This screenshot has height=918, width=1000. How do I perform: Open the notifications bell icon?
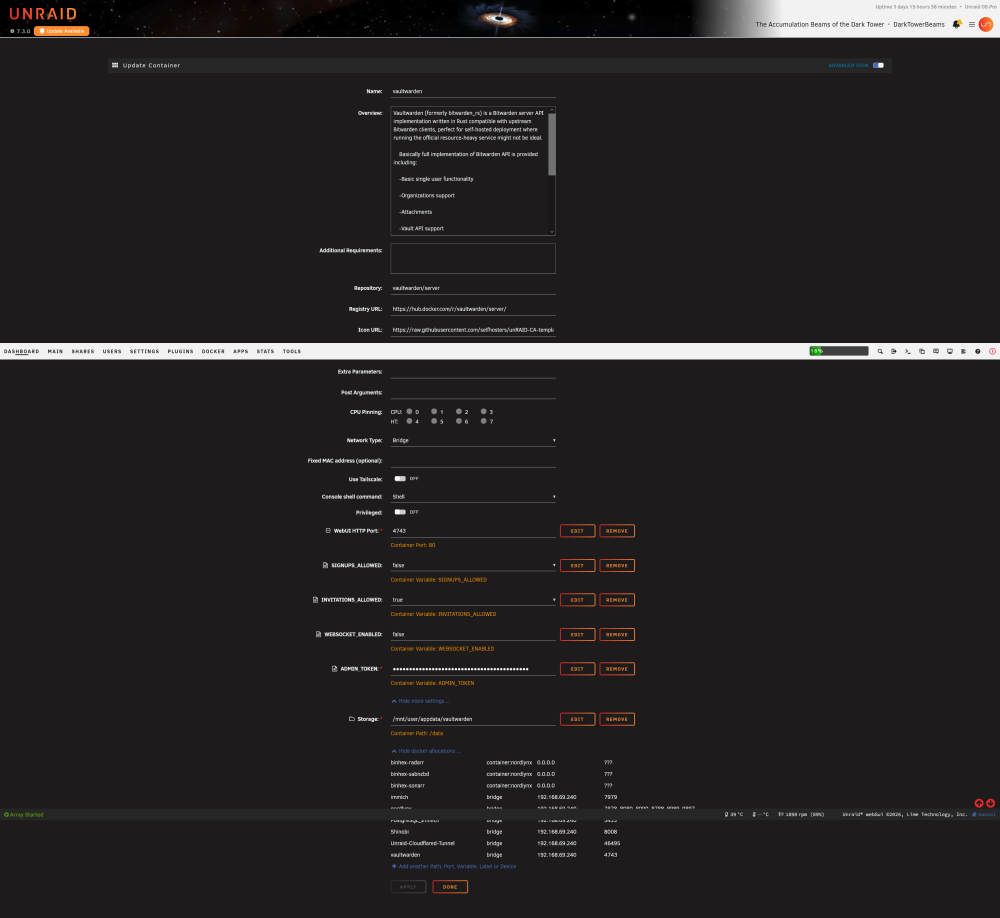[957, 24]
